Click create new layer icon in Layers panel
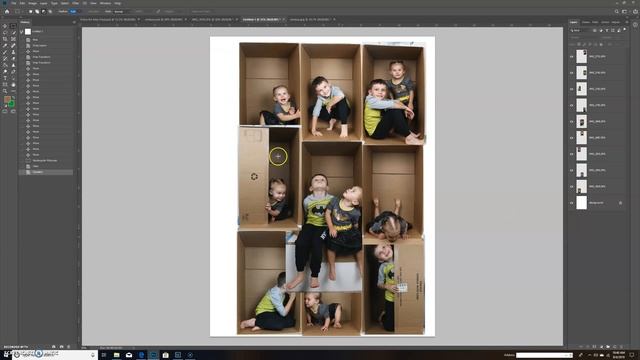Viewport: 640px width, 360px height. click(615, 347)
